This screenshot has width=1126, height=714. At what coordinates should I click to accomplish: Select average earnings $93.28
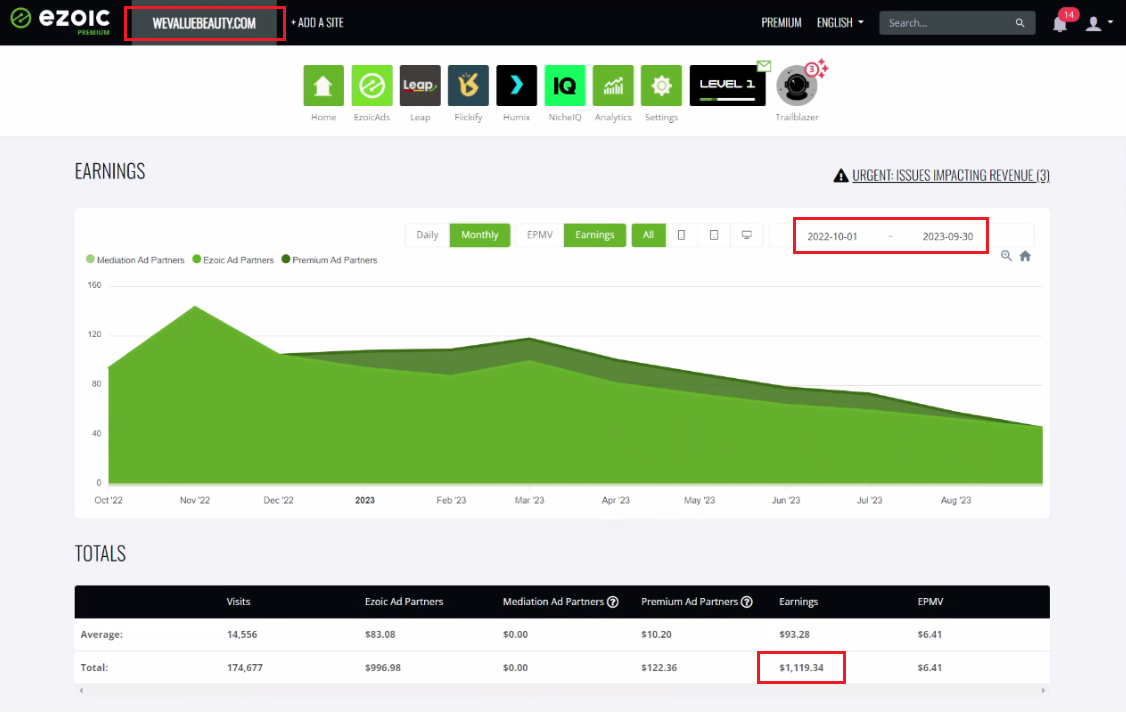(x=794, y=635)
